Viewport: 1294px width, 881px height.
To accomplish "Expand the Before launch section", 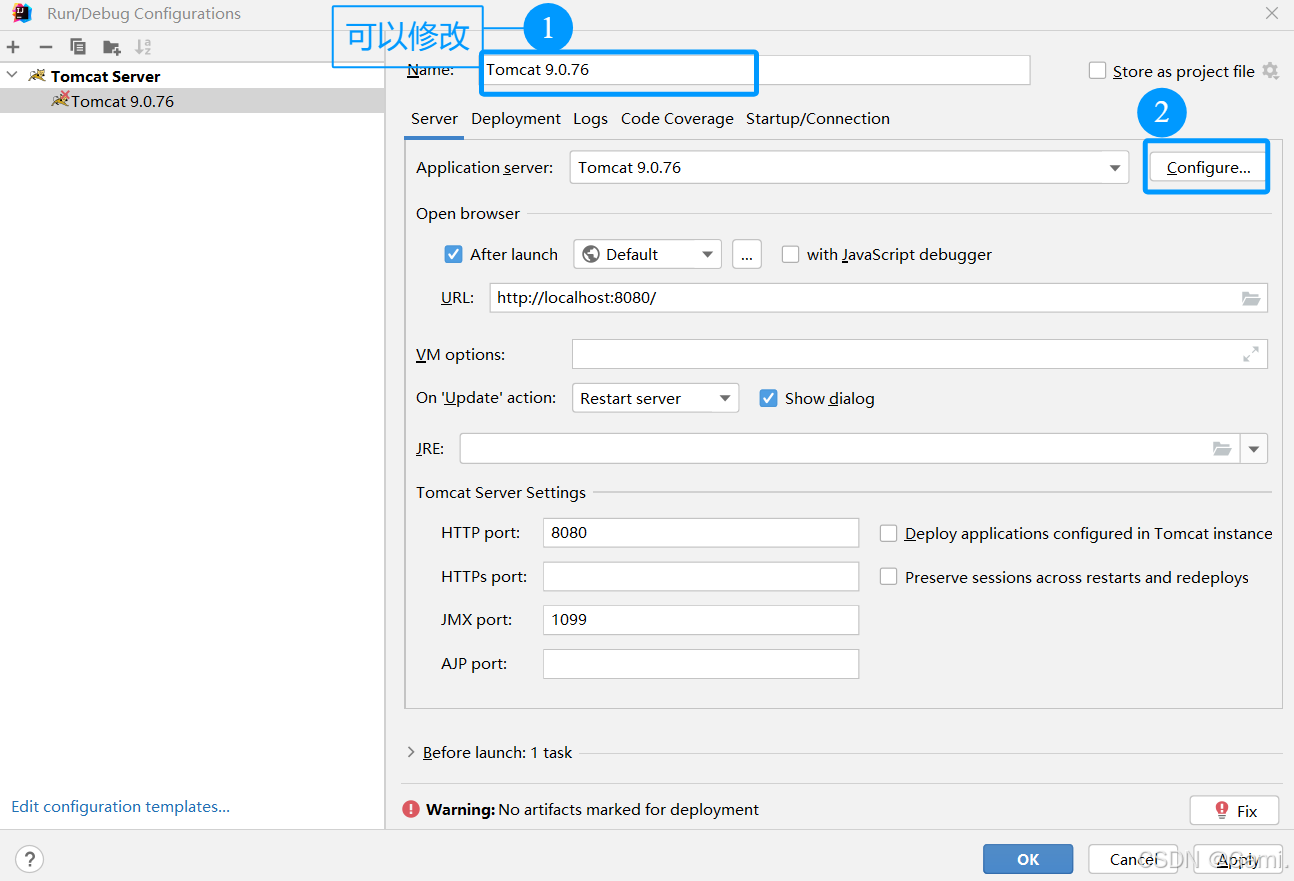I will [411, 752].
